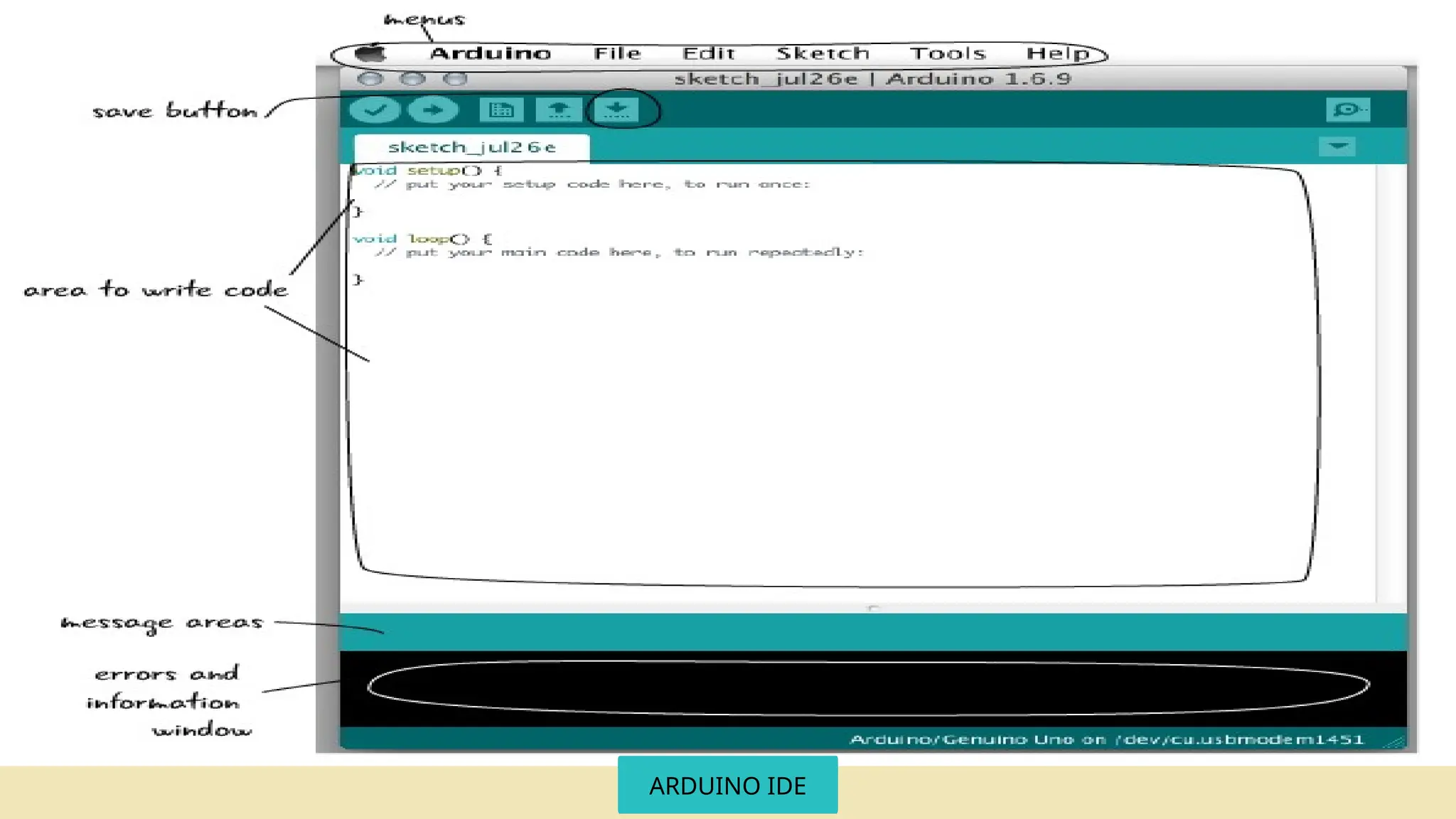Click the green zoom window button
Image resolution: width=1456 pixels, height=819 pixels.
coord(455,78)
